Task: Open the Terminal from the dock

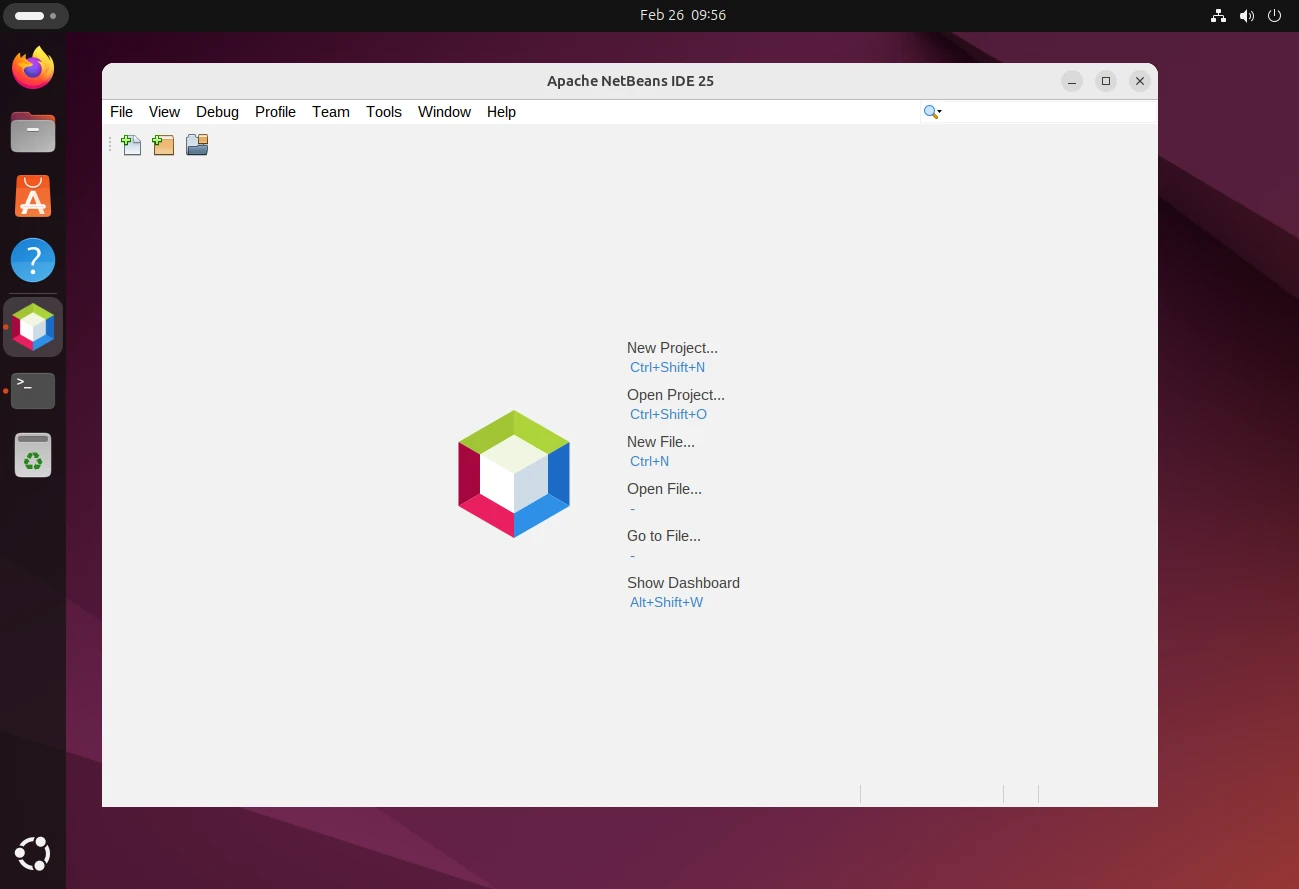Action: [33, 390]
